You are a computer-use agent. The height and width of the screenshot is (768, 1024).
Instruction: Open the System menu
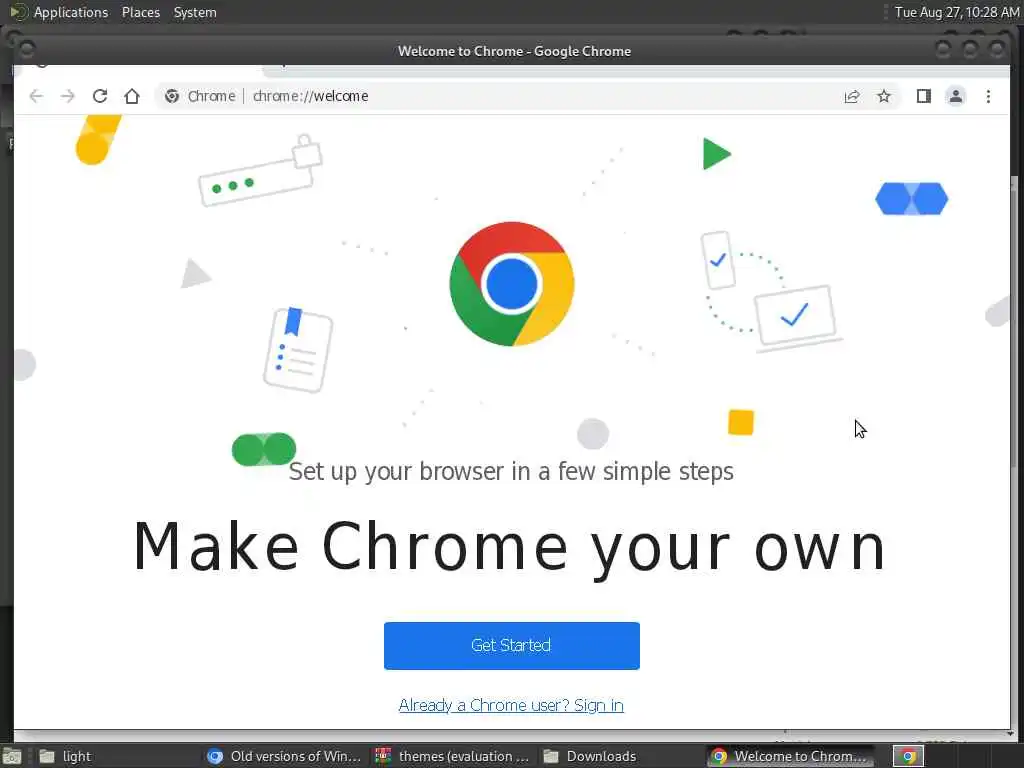195,12
